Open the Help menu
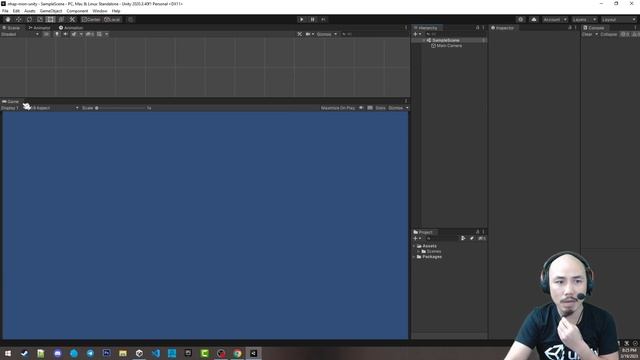The height and width of the screenshot is (360, 640). (x=116, y=11)
